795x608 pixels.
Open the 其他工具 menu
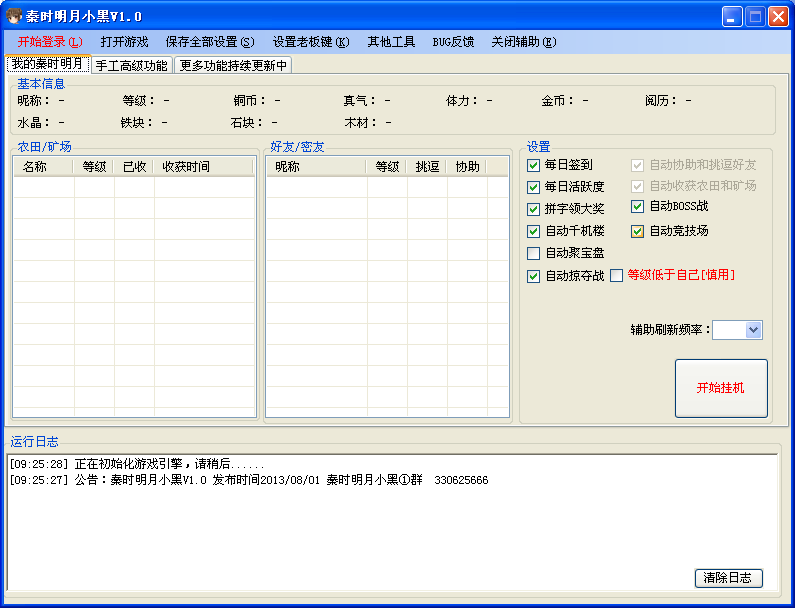(x=391, y=42)
